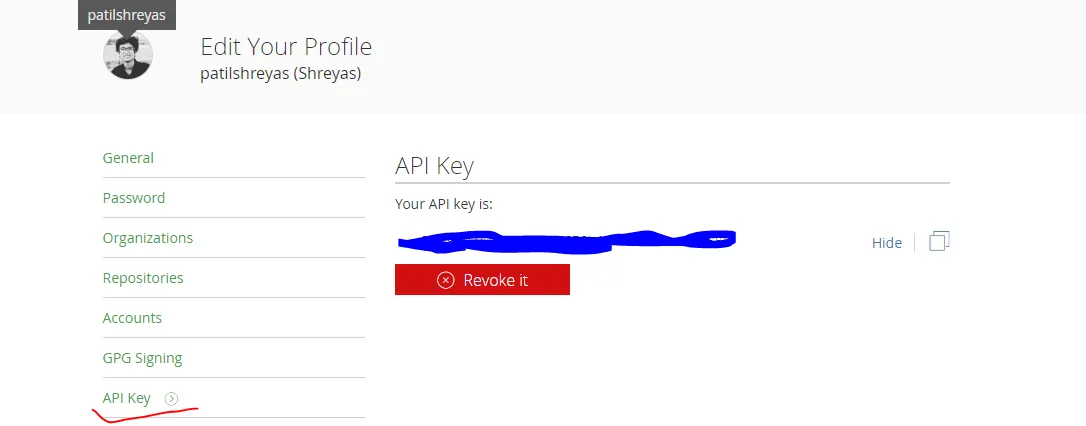1086x426 pixels.
Task: Click the profile avatar picture
Action: coord(128,55)
